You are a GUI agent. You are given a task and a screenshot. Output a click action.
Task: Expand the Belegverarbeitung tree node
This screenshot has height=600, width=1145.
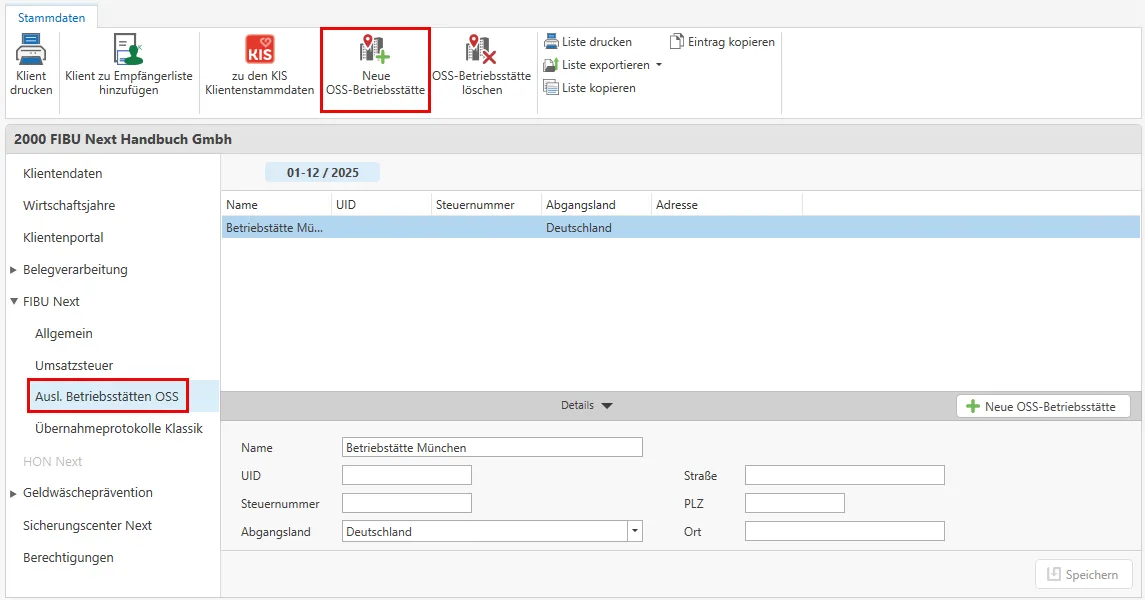click(13, 270)
